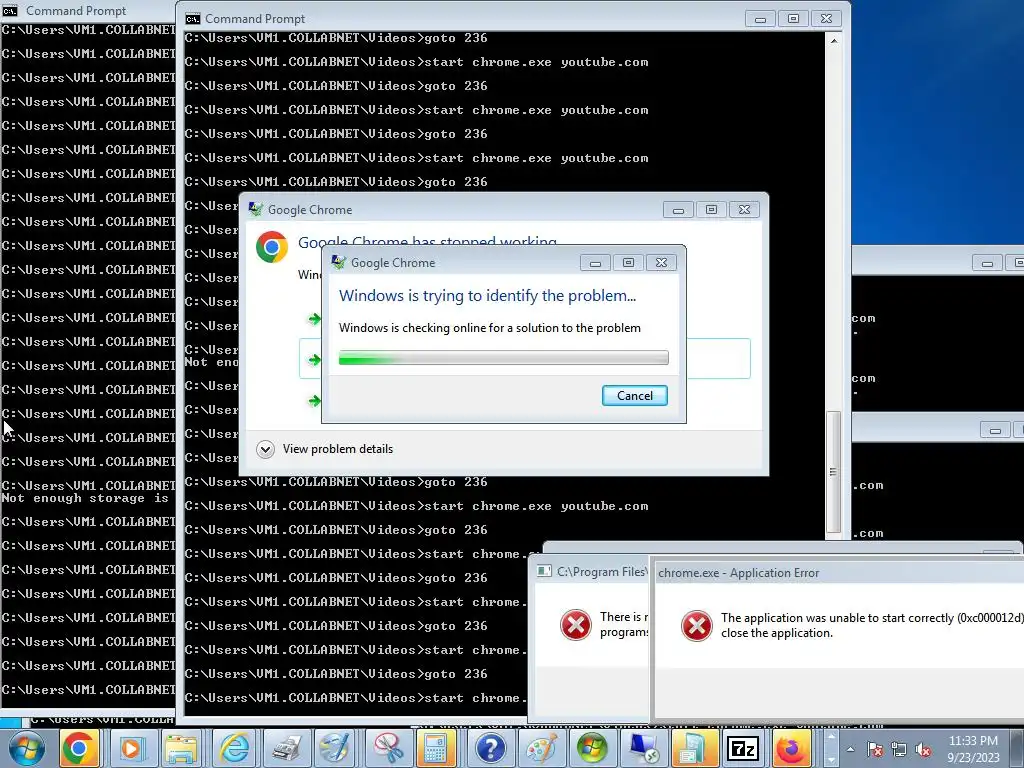Image resolution: width=1024 pixels, height=768 pixels.
Task: Click 'Windows is trying to identify the problem...' heading
Action: click(x=487, y=296)
